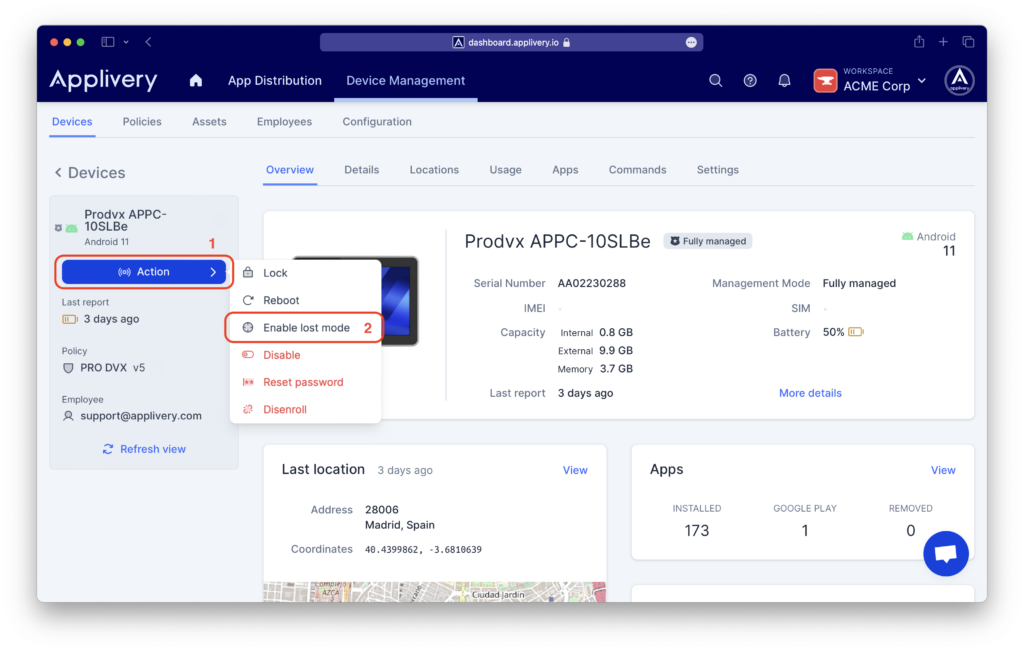The image size is (1024, 651).
Task: Open search using the magnifier icon
Action: [716, 80]
